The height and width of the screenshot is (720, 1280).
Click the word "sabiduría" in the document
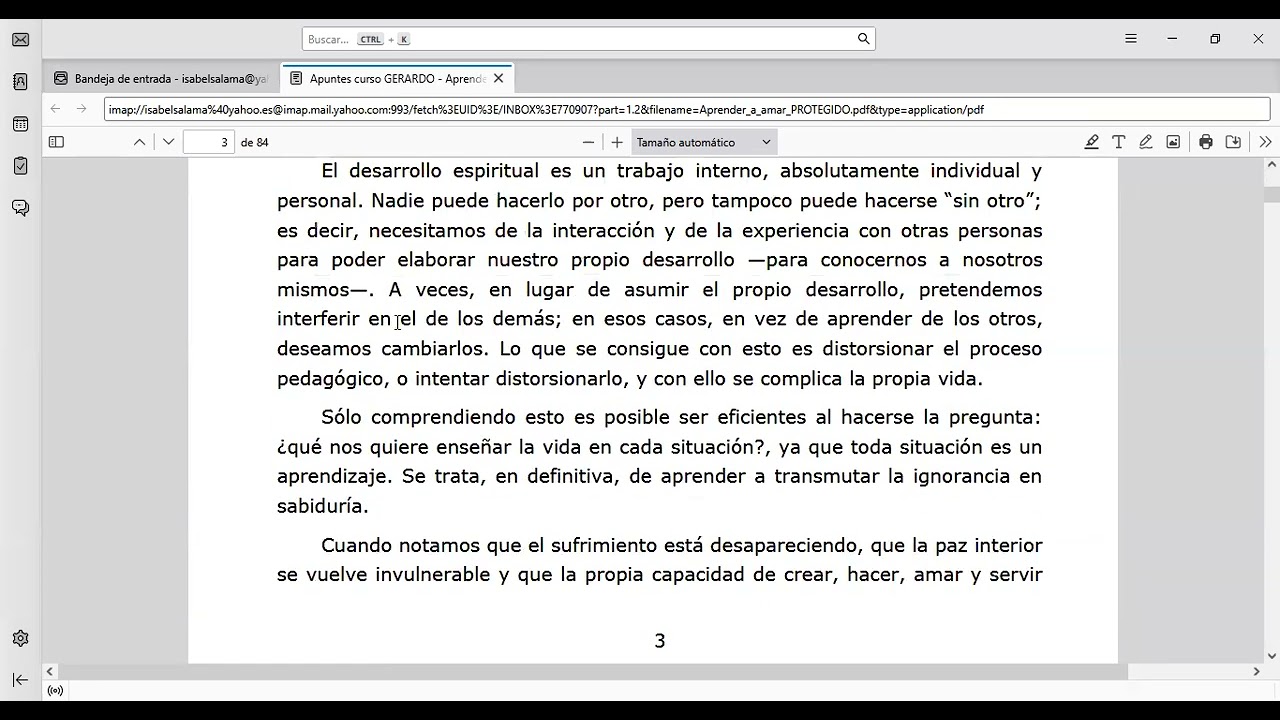(322, 506)
